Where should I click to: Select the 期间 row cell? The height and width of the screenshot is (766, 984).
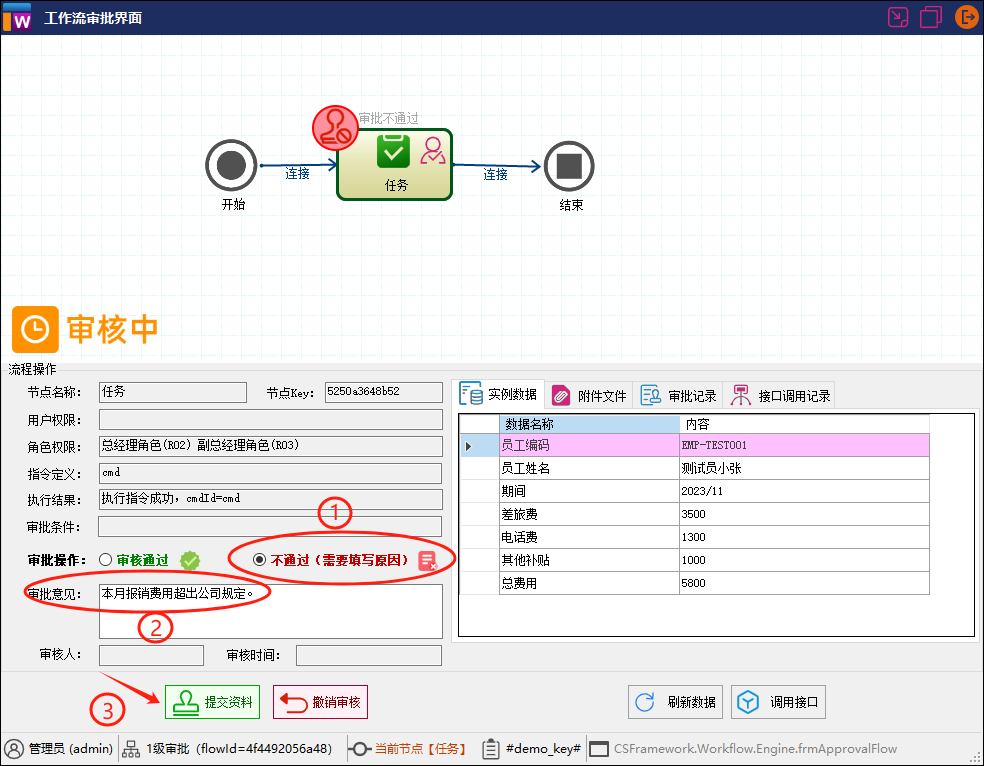[589, 491]
